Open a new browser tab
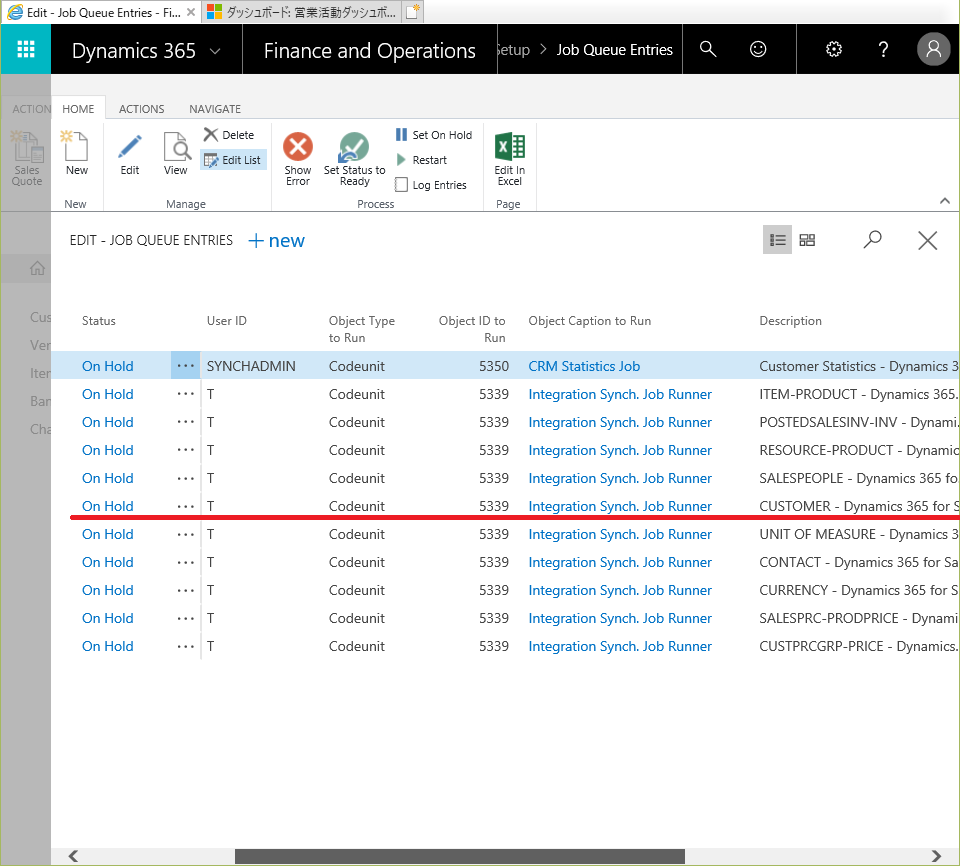 pyautogui.click(x=413, y=12)
